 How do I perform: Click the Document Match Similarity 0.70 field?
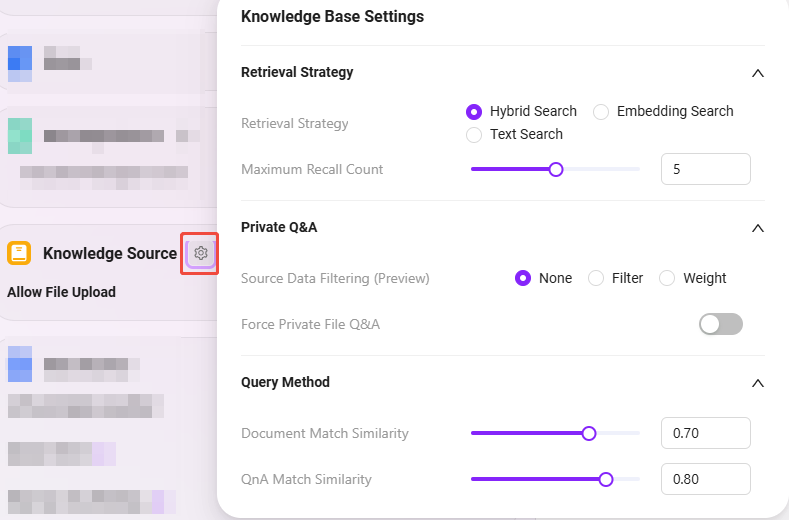point(705,433)
